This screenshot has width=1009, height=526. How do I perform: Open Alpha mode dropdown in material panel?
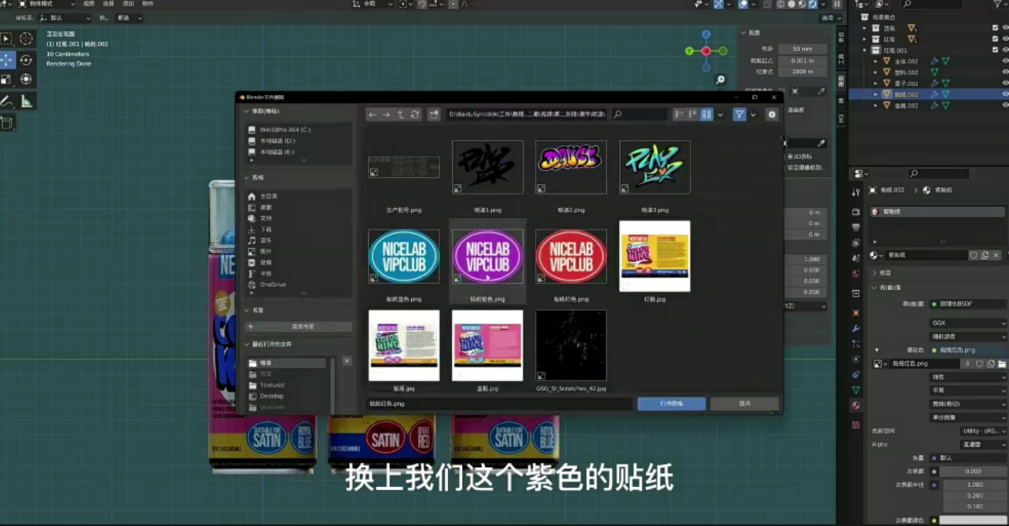pyautogui.click(x=982, y=444)
